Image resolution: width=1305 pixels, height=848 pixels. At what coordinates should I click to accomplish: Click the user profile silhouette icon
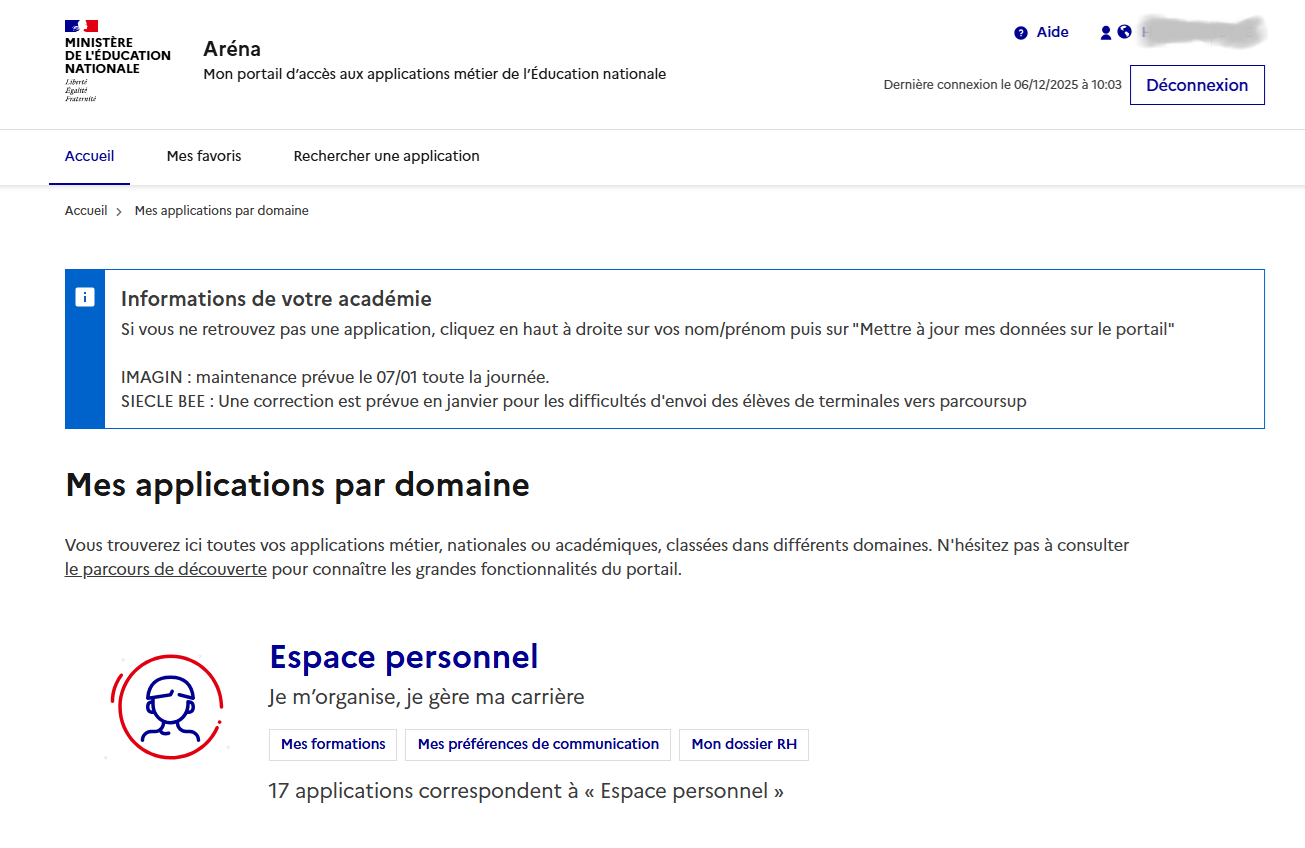1106,33
